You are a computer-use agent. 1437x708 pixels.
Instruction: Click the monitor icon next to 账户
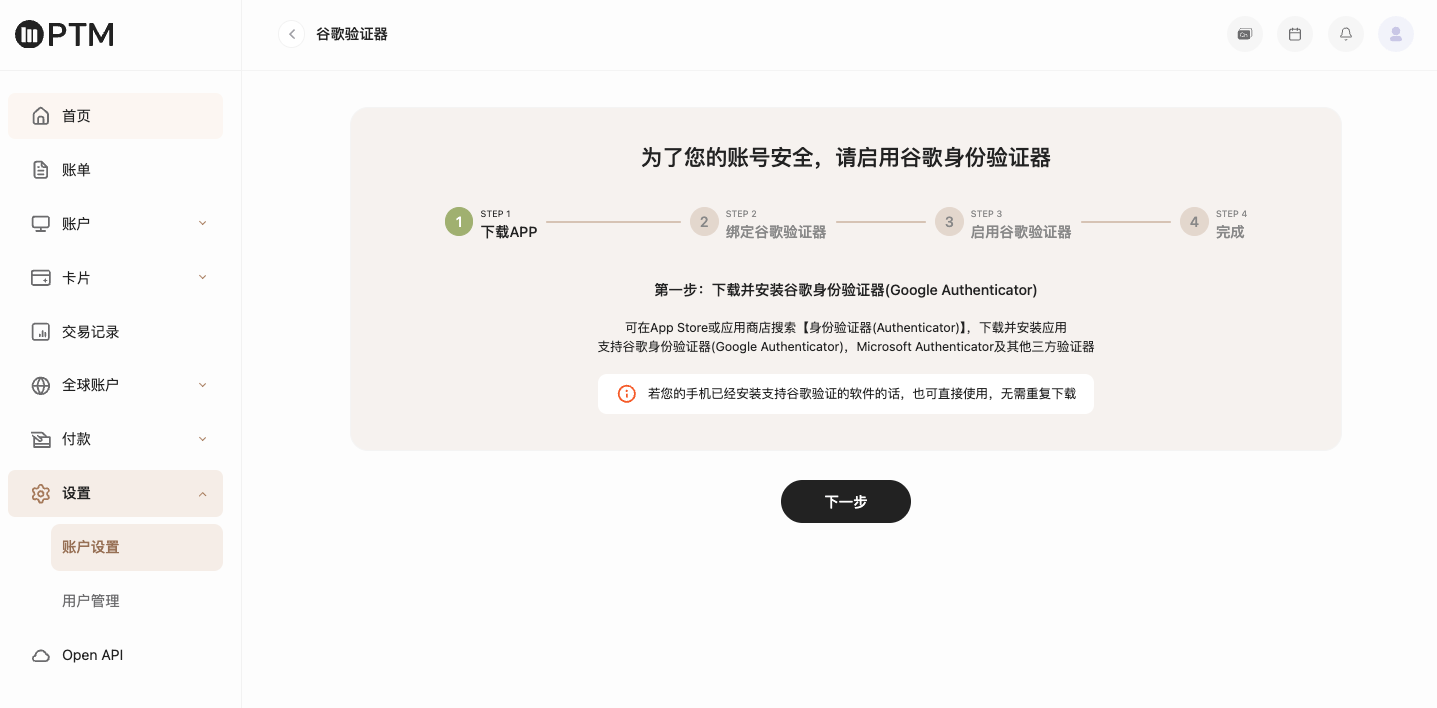tap(41, 224)
